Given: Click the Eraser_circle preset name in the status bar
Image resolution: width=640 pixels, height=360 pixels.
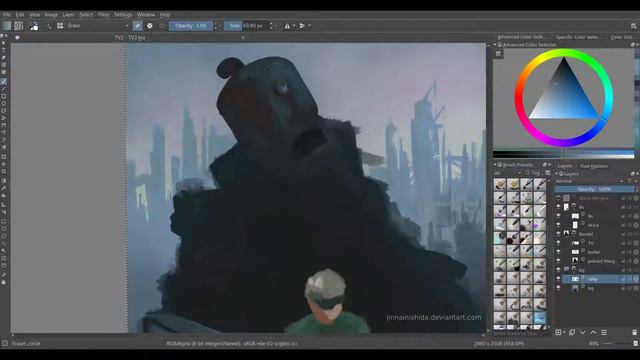Looking at the screenshot, I should click(26, 344).
